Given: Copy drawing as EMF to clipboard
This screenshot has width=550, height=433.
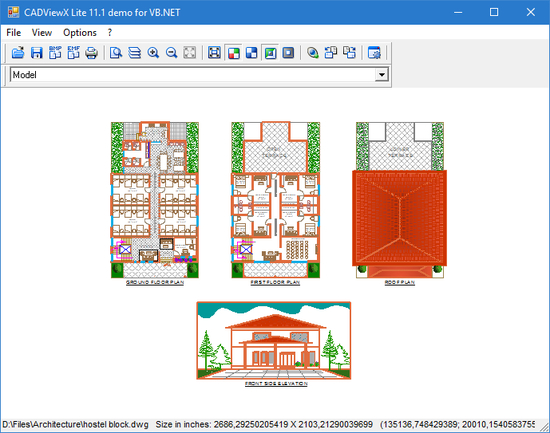Looking at the screenshot, I should [x=73, y=53].
